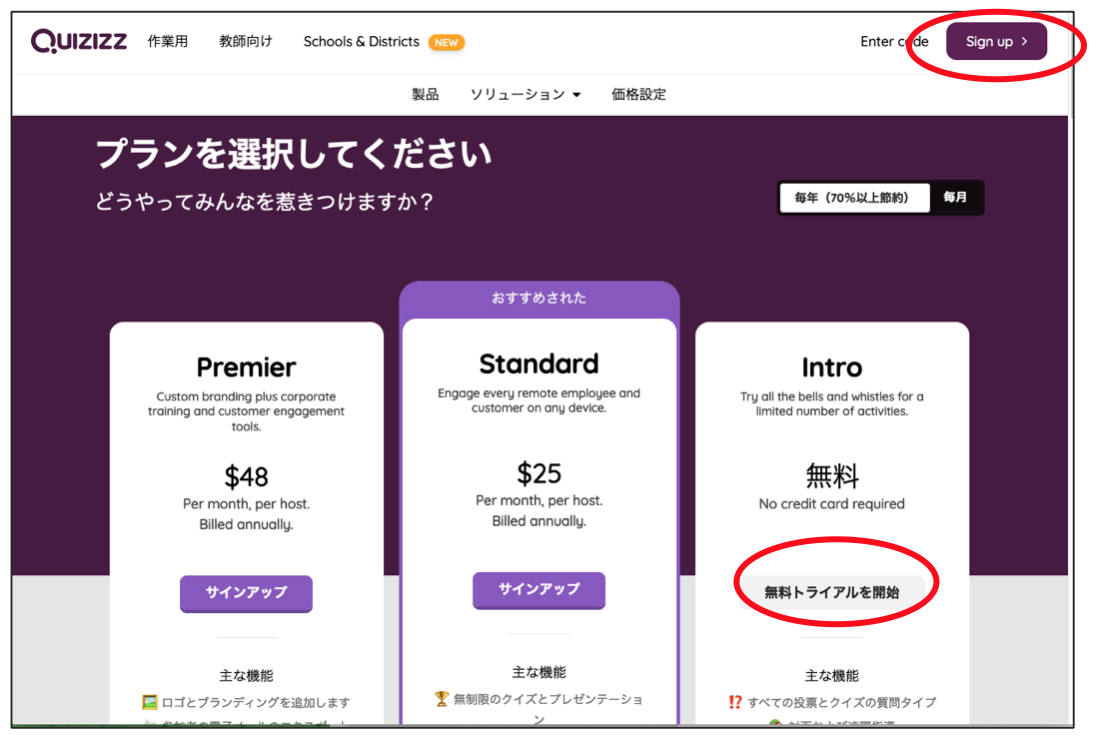
Task: Click the orange NEW badge
Action: tap(446, 42)
